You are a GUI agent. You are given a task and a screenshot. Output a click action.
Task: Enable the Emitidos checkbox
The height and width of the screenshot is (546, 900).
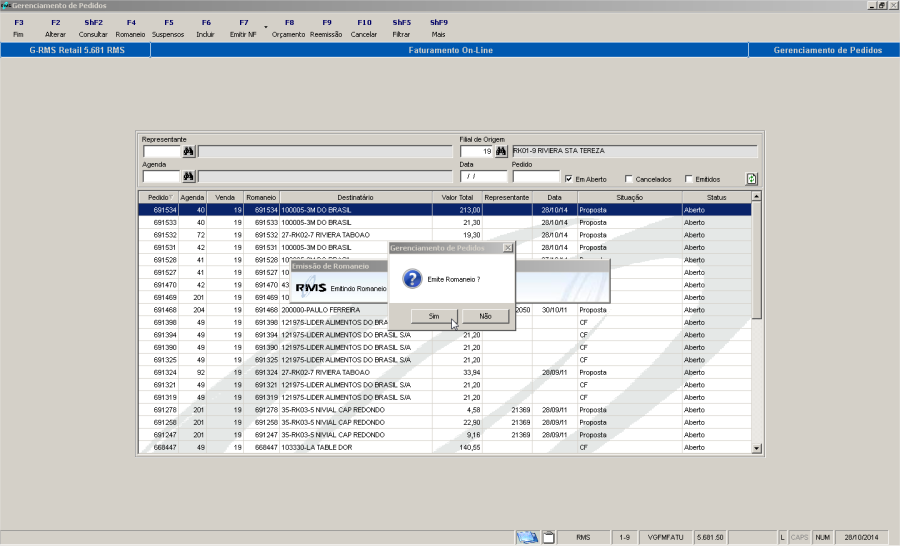coord(689,179)
